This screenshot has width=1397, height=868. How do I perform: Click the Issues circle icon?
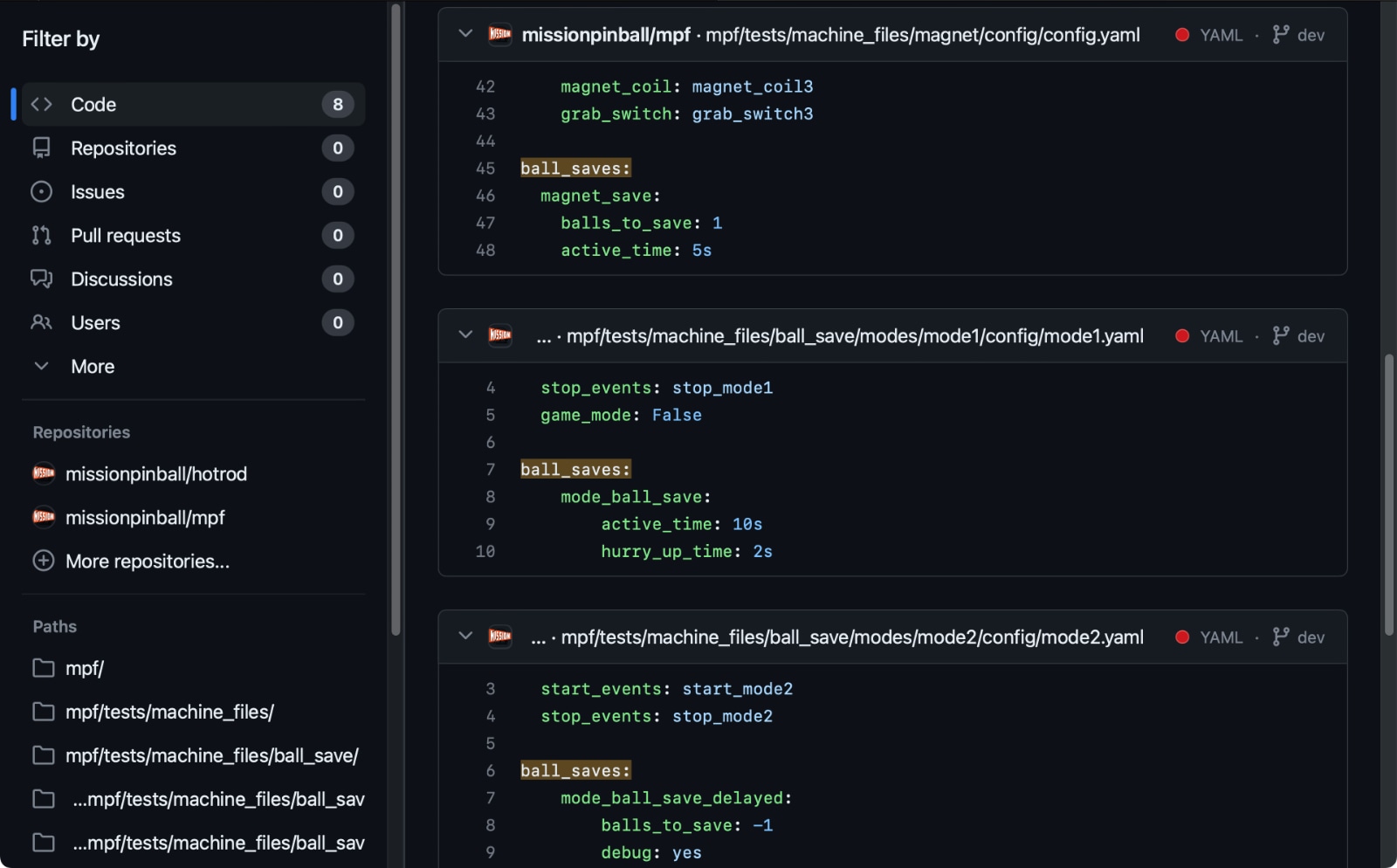click(41, 192)
